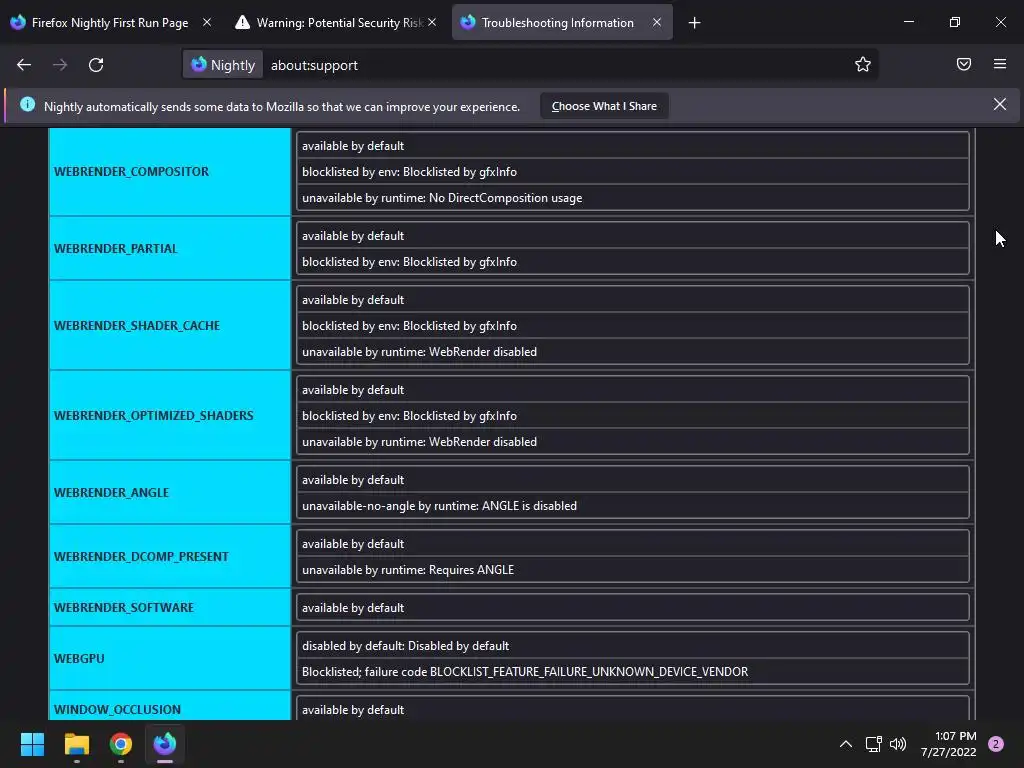Click WEBRENDER_ANGLE 'available by default' entry
The width and height of the screenshot is (1024, 768).
tap(353, 480)
